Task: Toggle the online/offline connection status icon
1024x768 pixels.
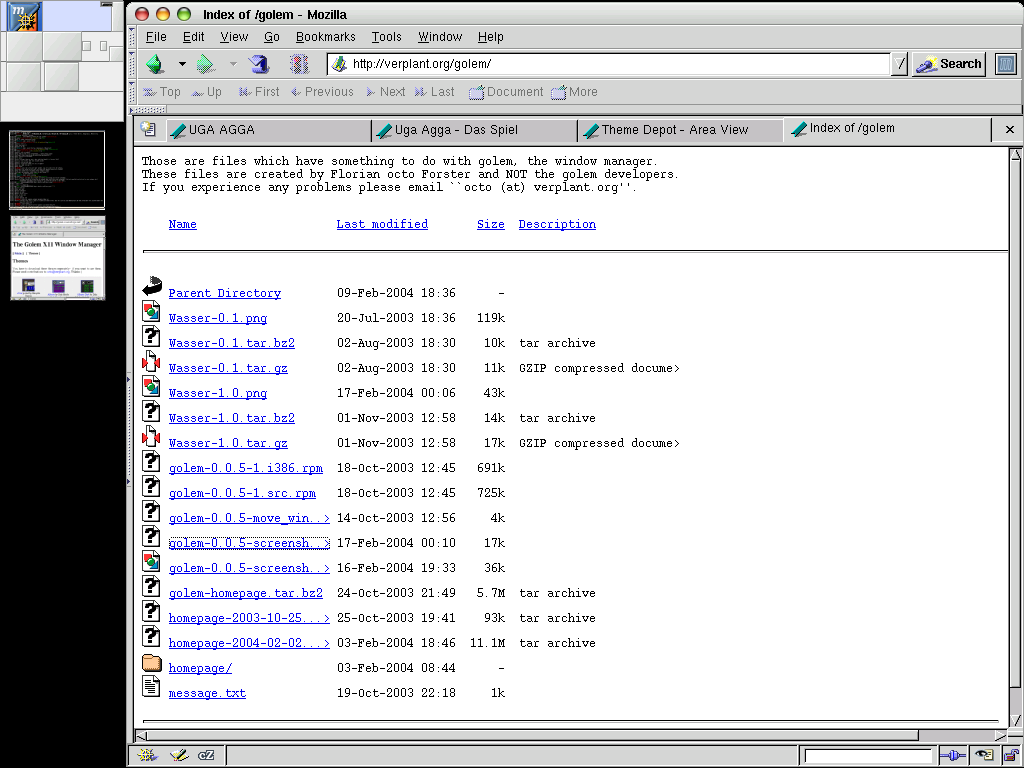Action: point(952,755)
